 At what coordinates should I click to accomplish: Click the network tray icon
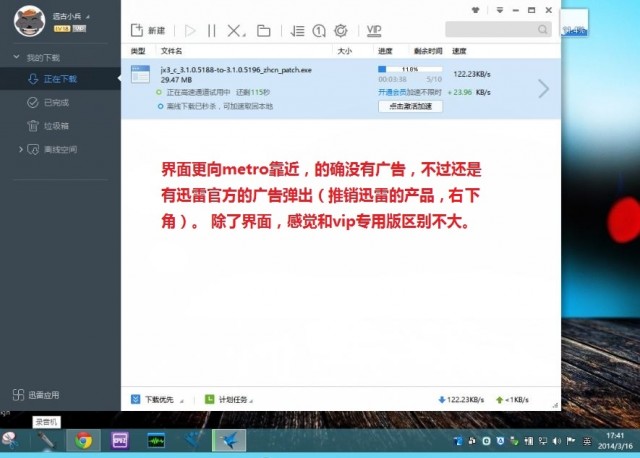[542, 441]
